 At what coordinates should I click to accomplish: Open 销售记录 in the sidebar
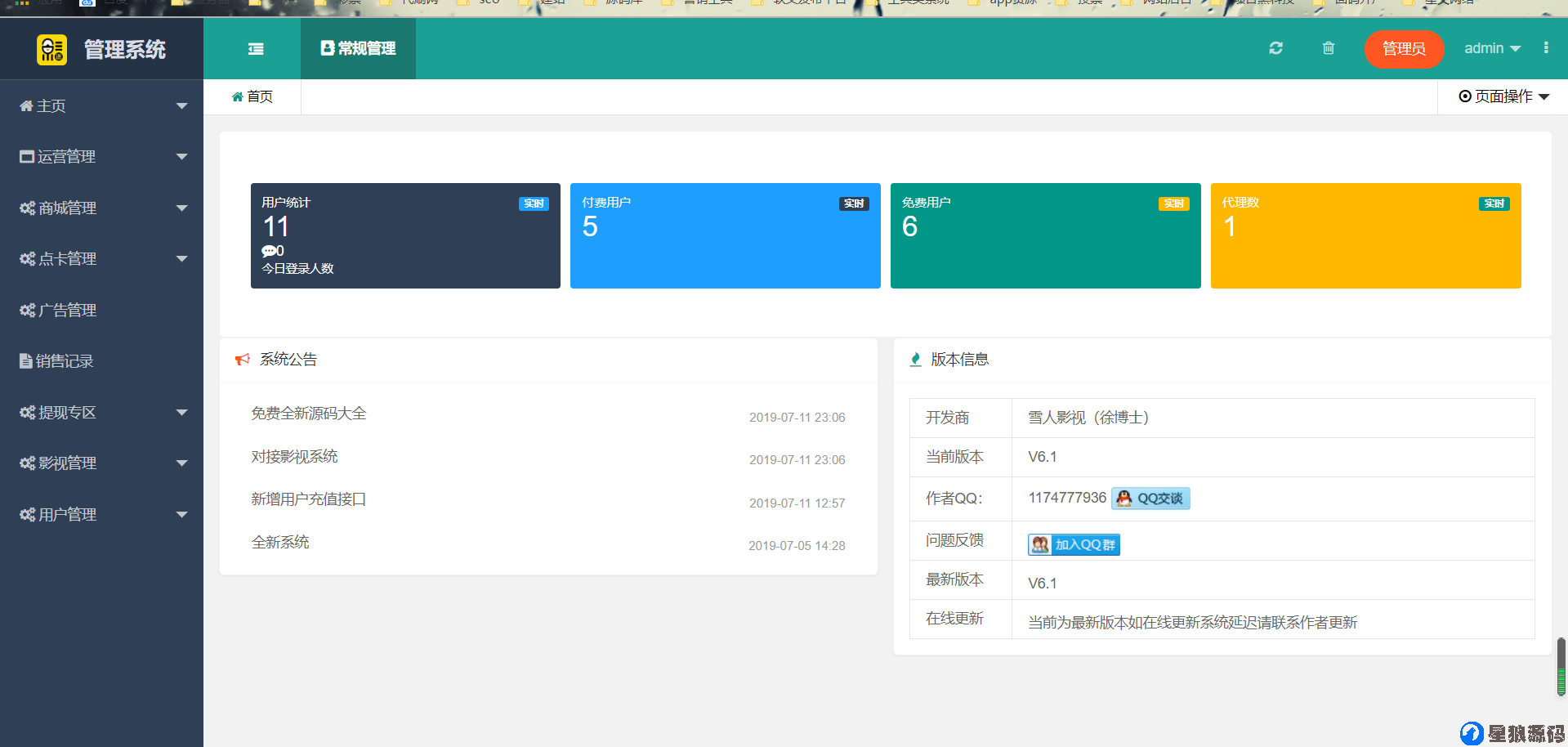tap(101, 361)
